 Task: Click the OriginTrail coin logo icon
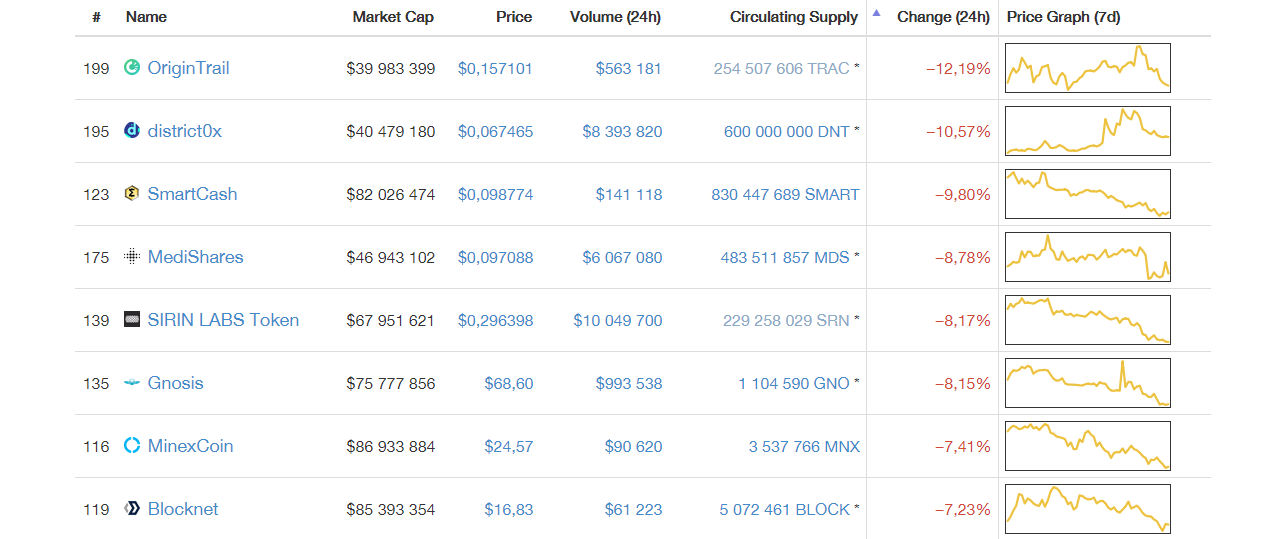point(131,68)
